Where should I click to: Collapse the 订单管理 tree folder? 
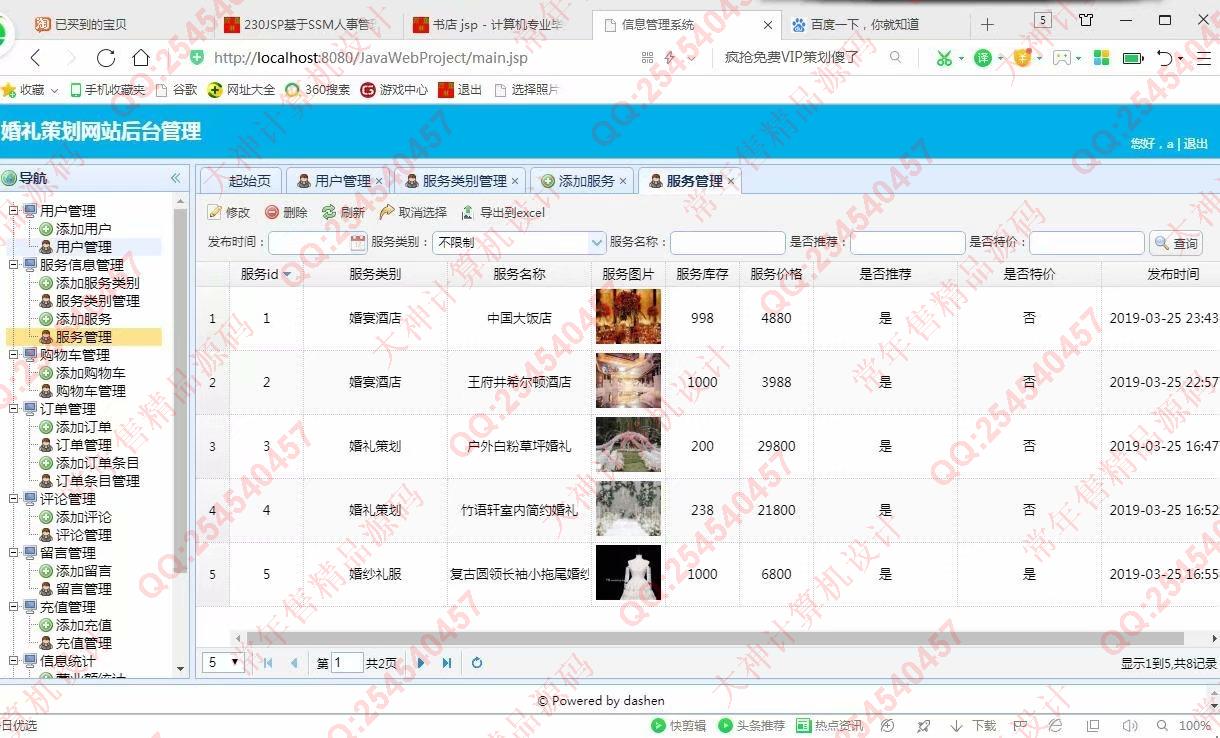14,409
